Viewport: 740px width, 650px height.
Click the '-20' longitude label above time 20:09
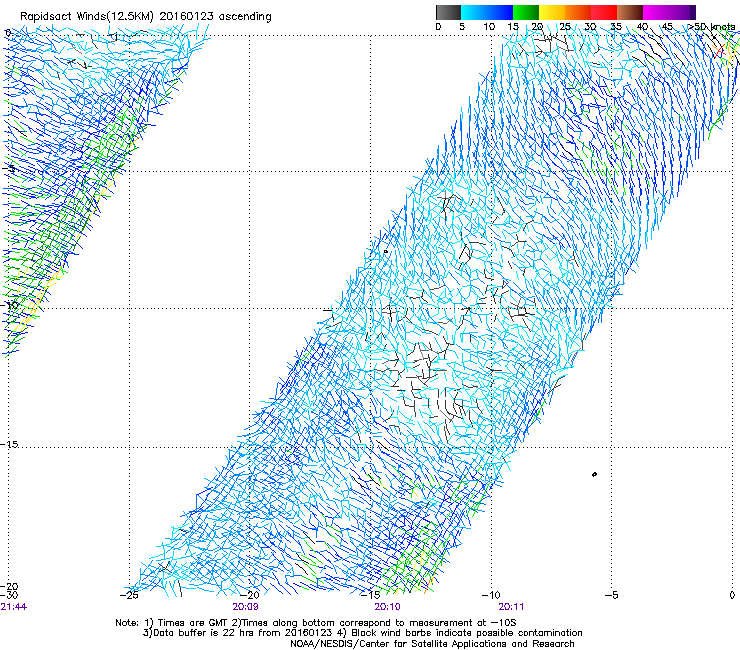pos(250,595)
